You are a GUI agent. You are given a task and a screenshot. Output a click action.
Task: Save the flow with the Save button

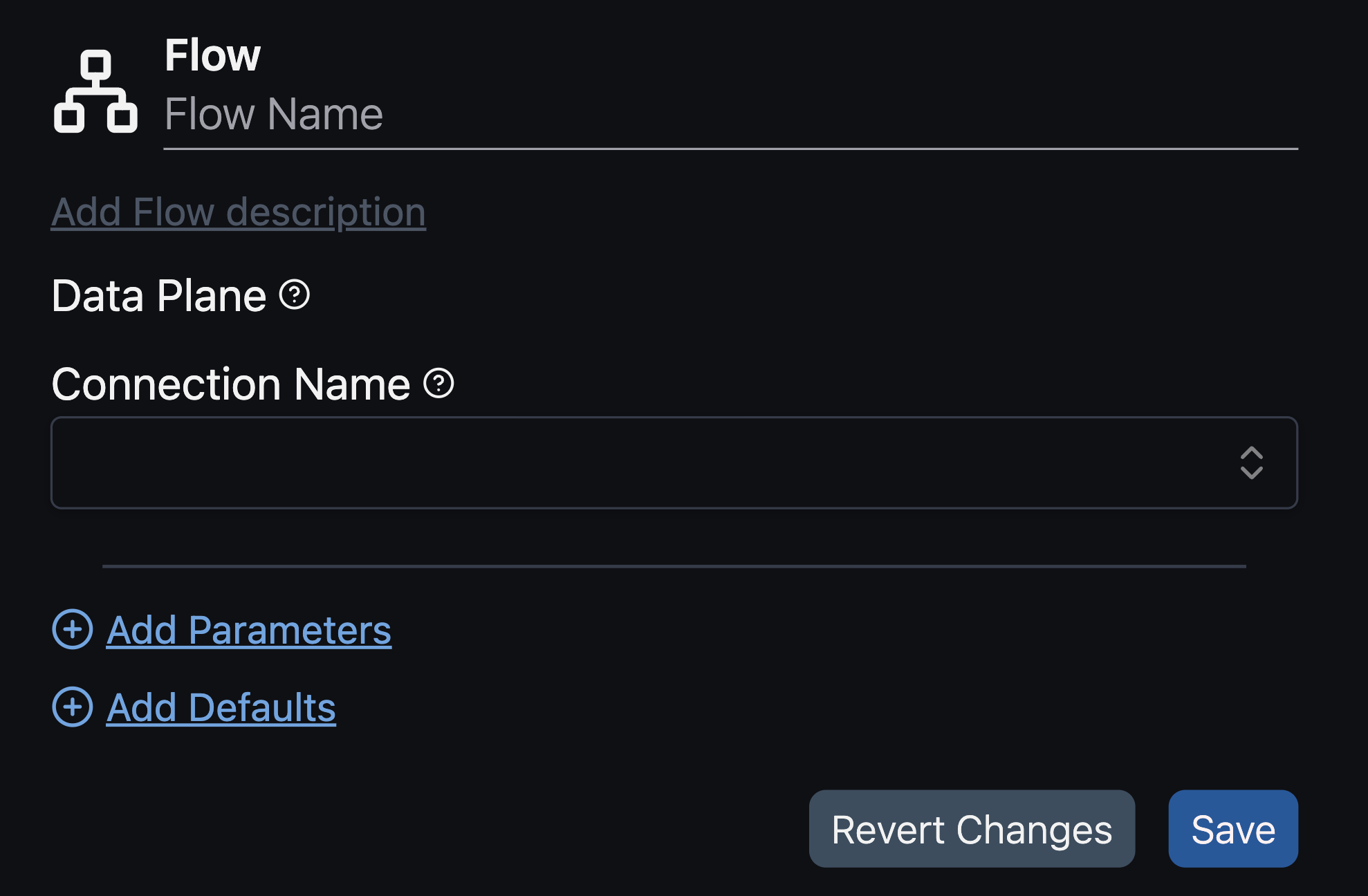(x=1232, y=829)
